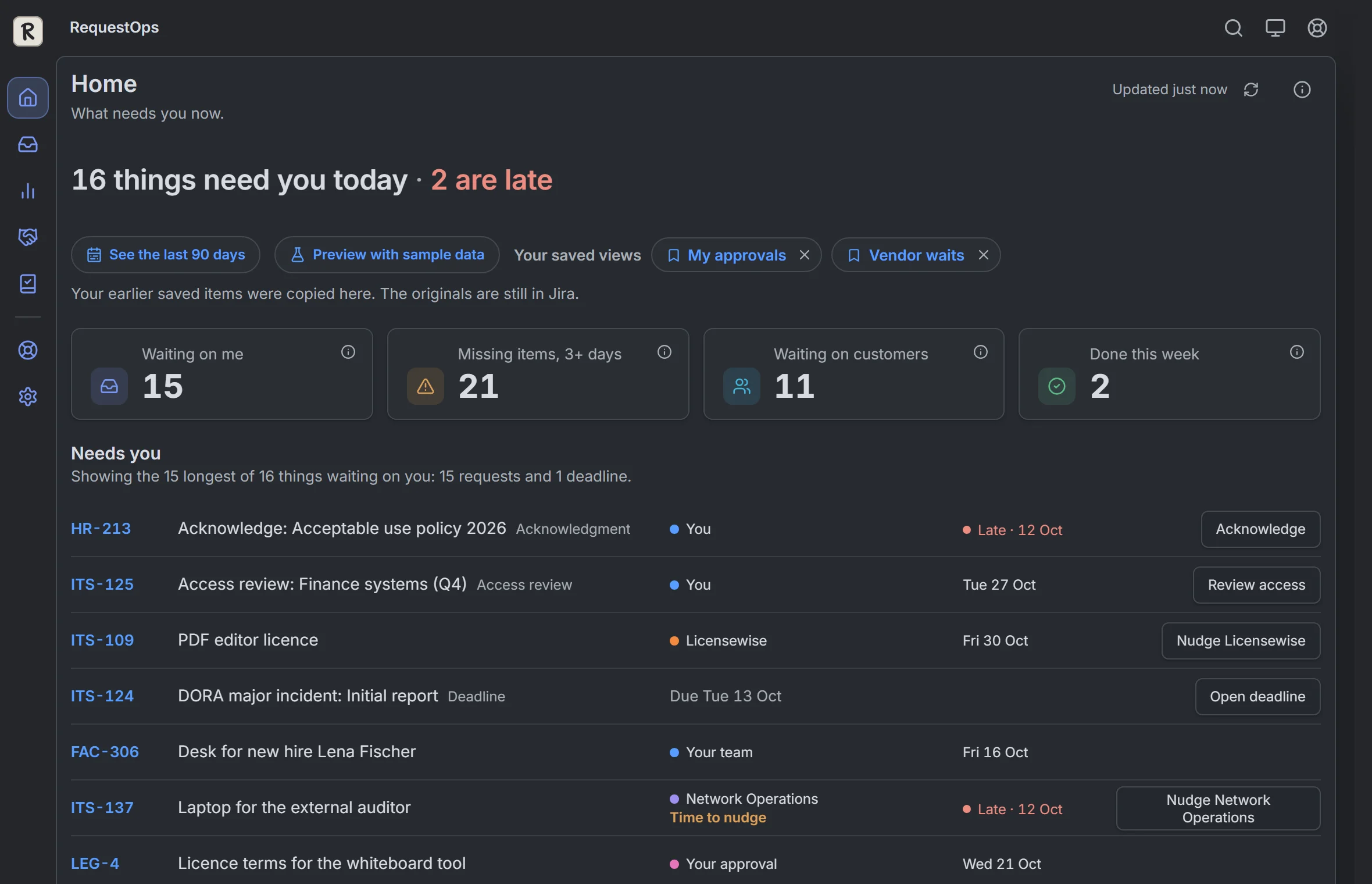Show info for the Waiting on customers card
This screenshot has width=1372, height=884.
(981, 352)
